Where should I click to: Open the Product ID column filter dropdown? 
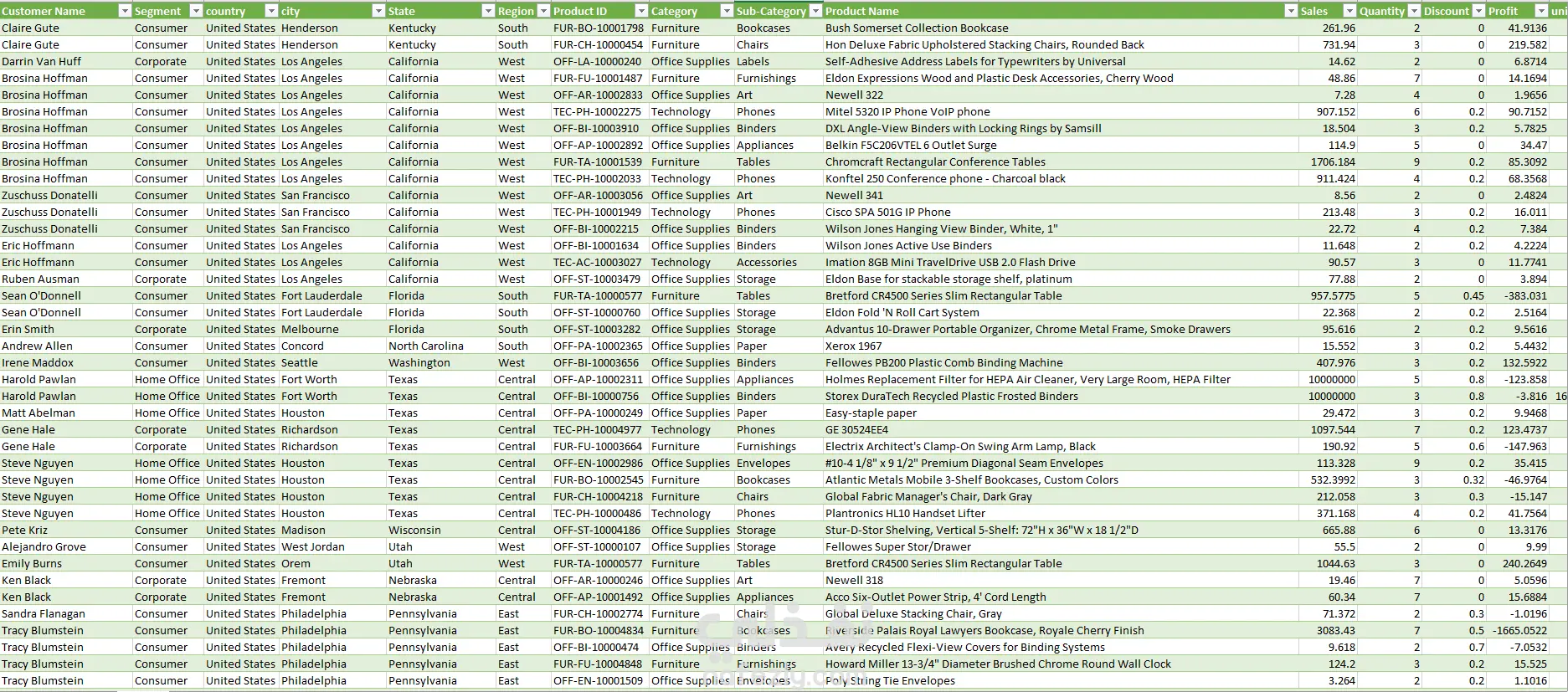(x=641, y=11)
